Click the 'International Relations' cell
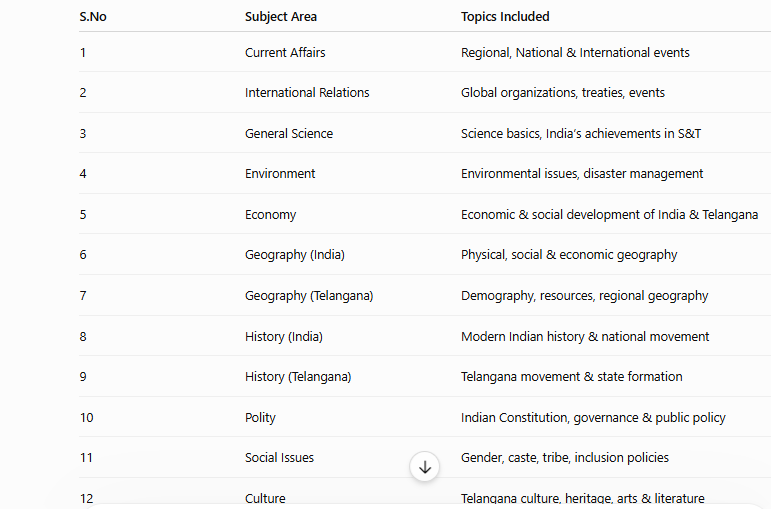 pos(307,92)
